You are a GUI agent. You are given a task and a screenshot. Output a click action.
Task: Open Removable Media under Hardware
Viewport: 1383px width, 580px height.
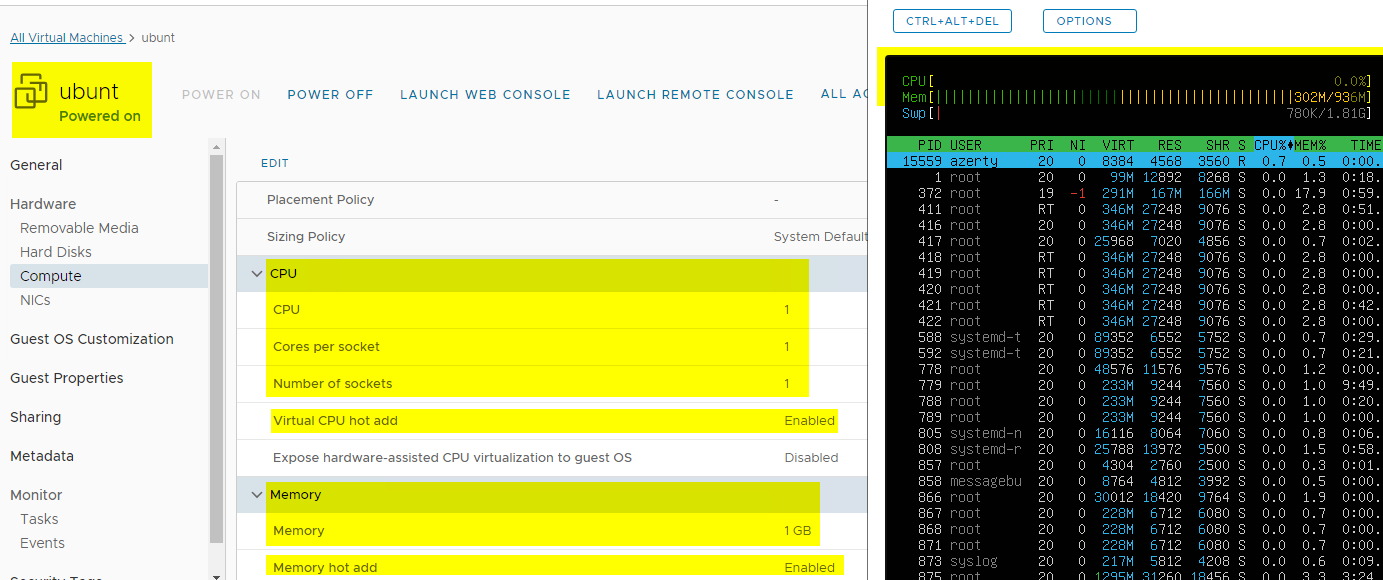[79, 228]
